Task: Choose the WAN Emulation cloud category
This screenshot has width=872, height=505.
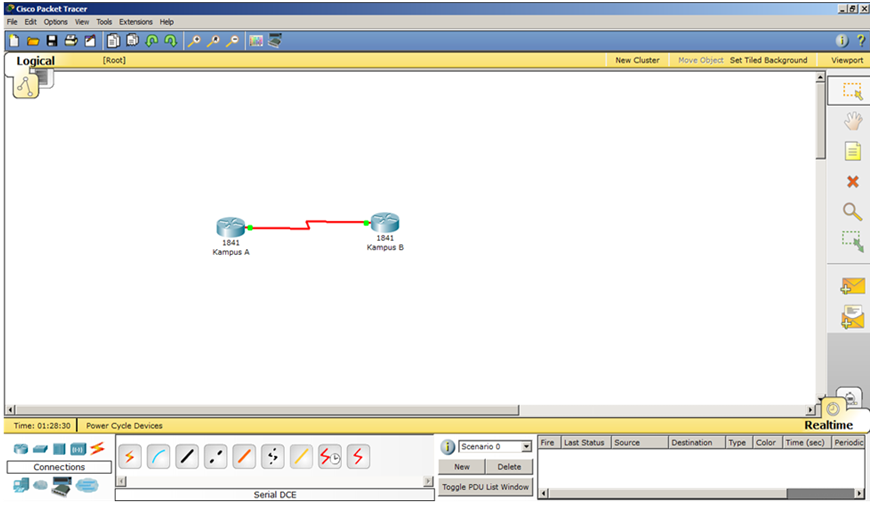Action: pyautogui.click(x=40, y=486)
